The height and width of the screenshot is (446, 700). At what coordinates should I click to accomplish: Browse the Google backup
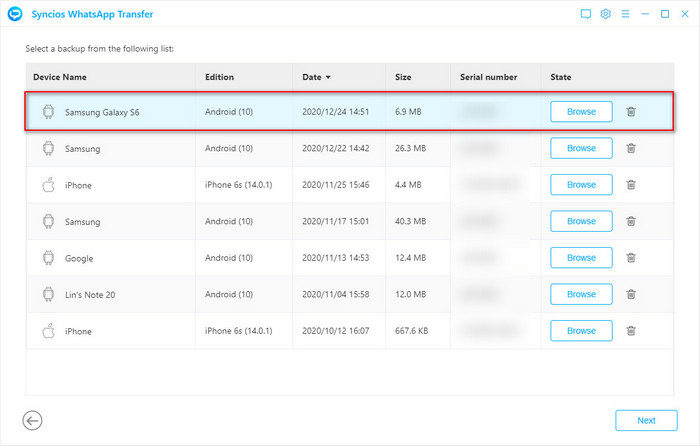(x=581, y=258)
